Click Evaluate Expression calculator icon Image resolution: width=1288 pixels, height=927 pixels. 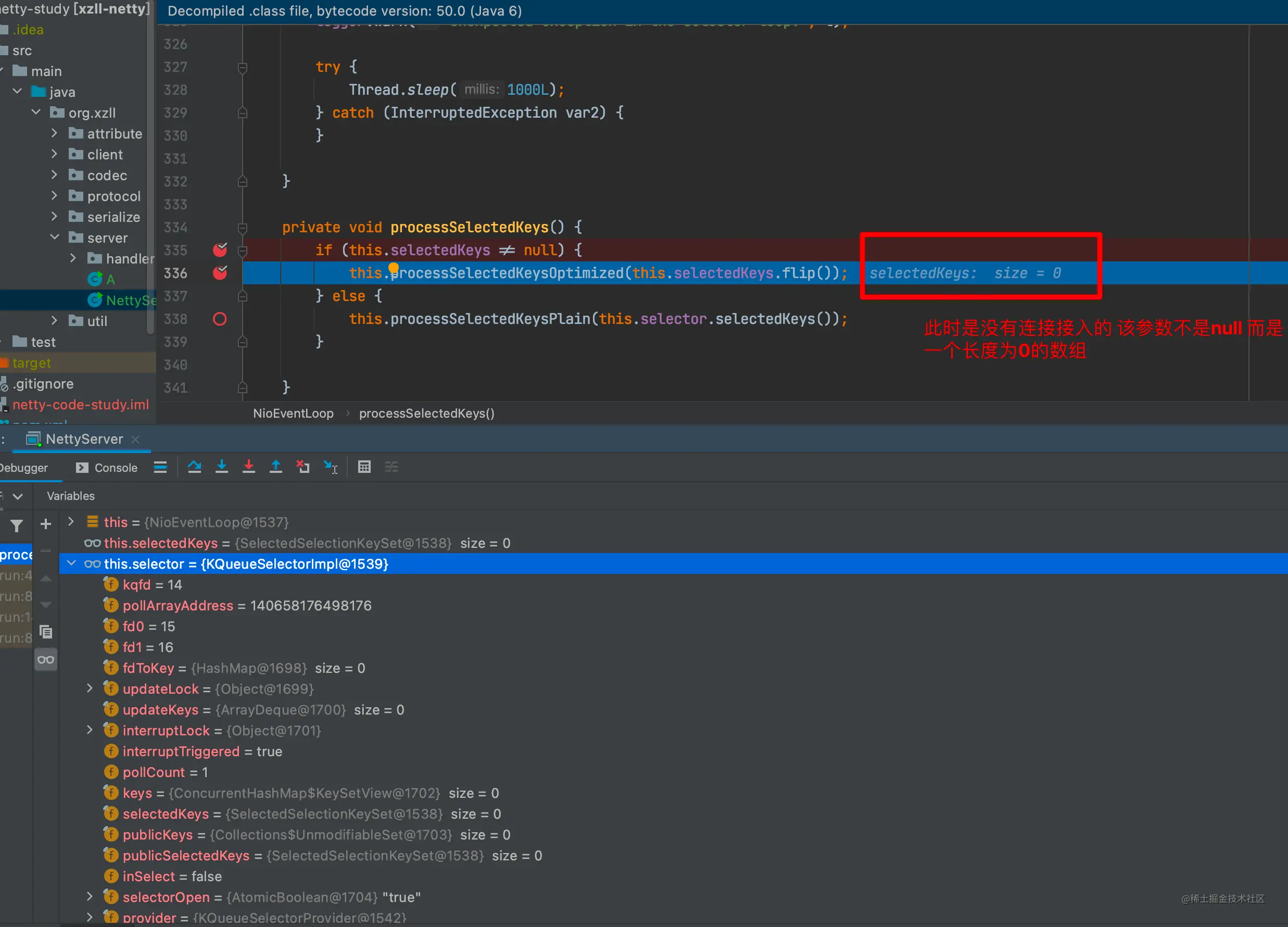click(364, 467)
